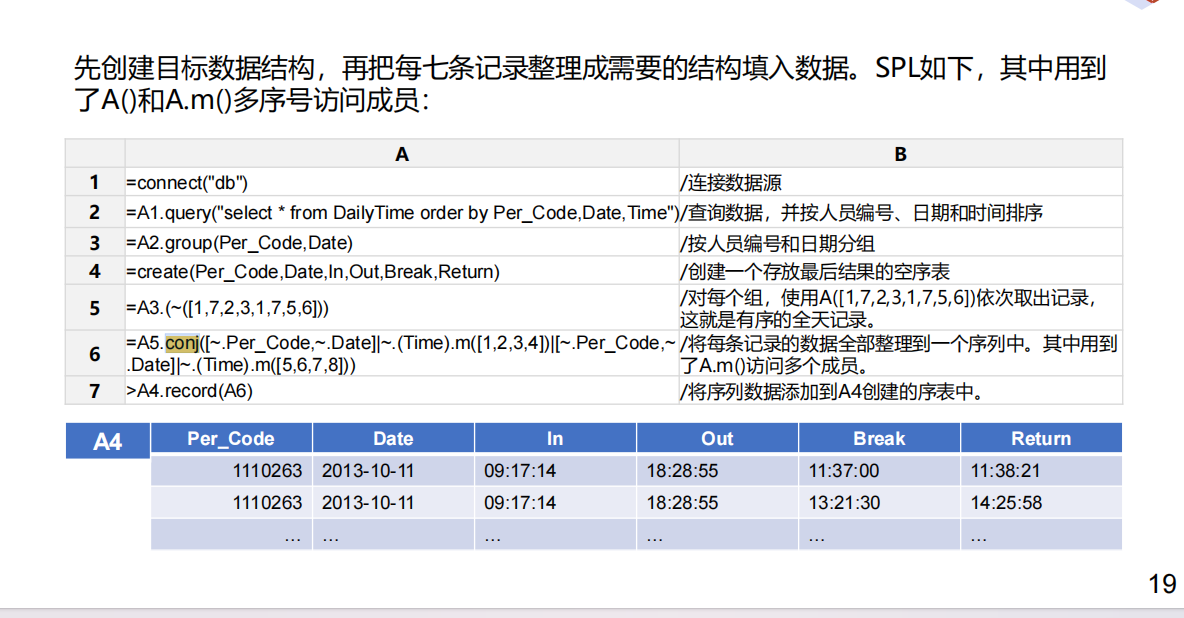Click row number 1 in the SPL grid
Viewport: 1184px width, 618px height.
pyautogui.click(x=94, y=182)
